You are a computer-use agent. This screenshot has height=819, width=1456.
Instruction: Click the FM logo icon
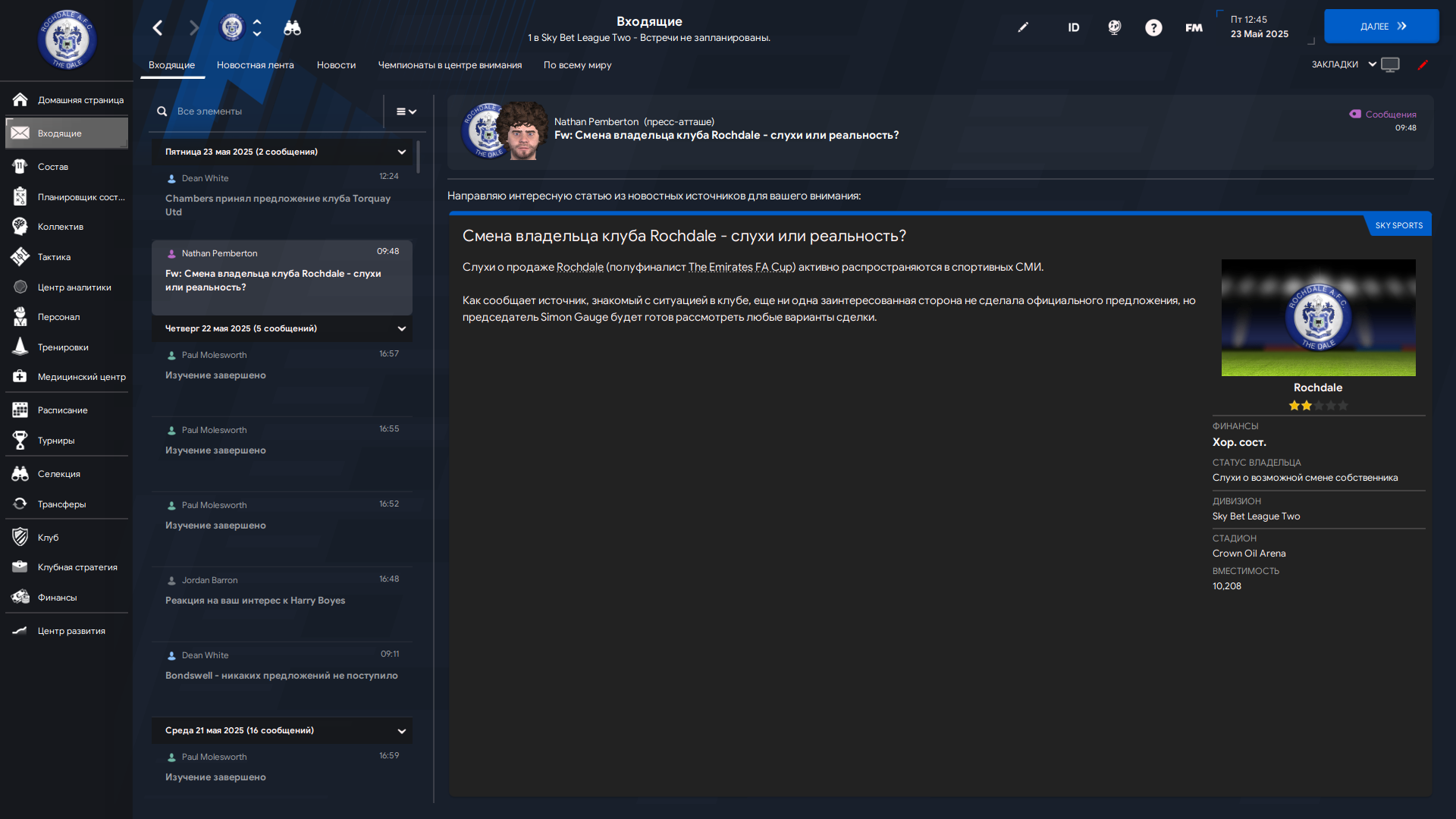[x=1194, y=28]
